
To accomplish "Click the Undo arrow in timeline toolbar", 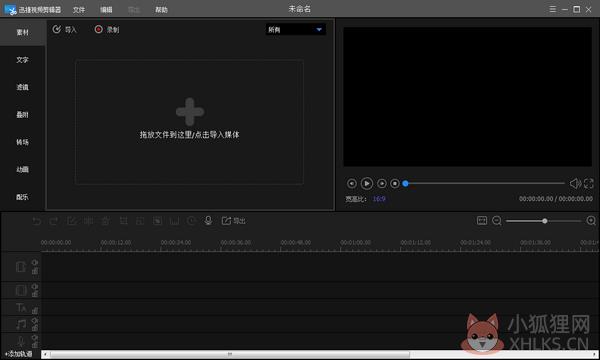I will point(37,221).
